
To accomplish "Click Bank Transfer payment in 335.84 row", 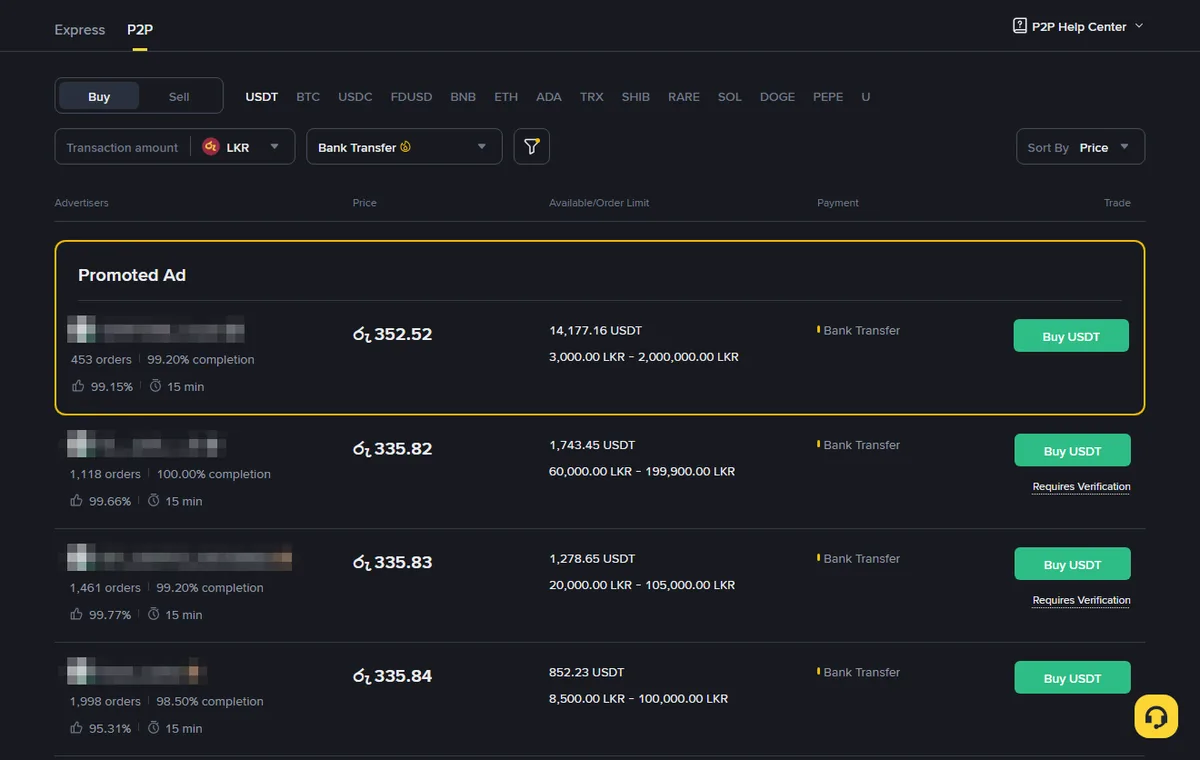I will point(859,672).
